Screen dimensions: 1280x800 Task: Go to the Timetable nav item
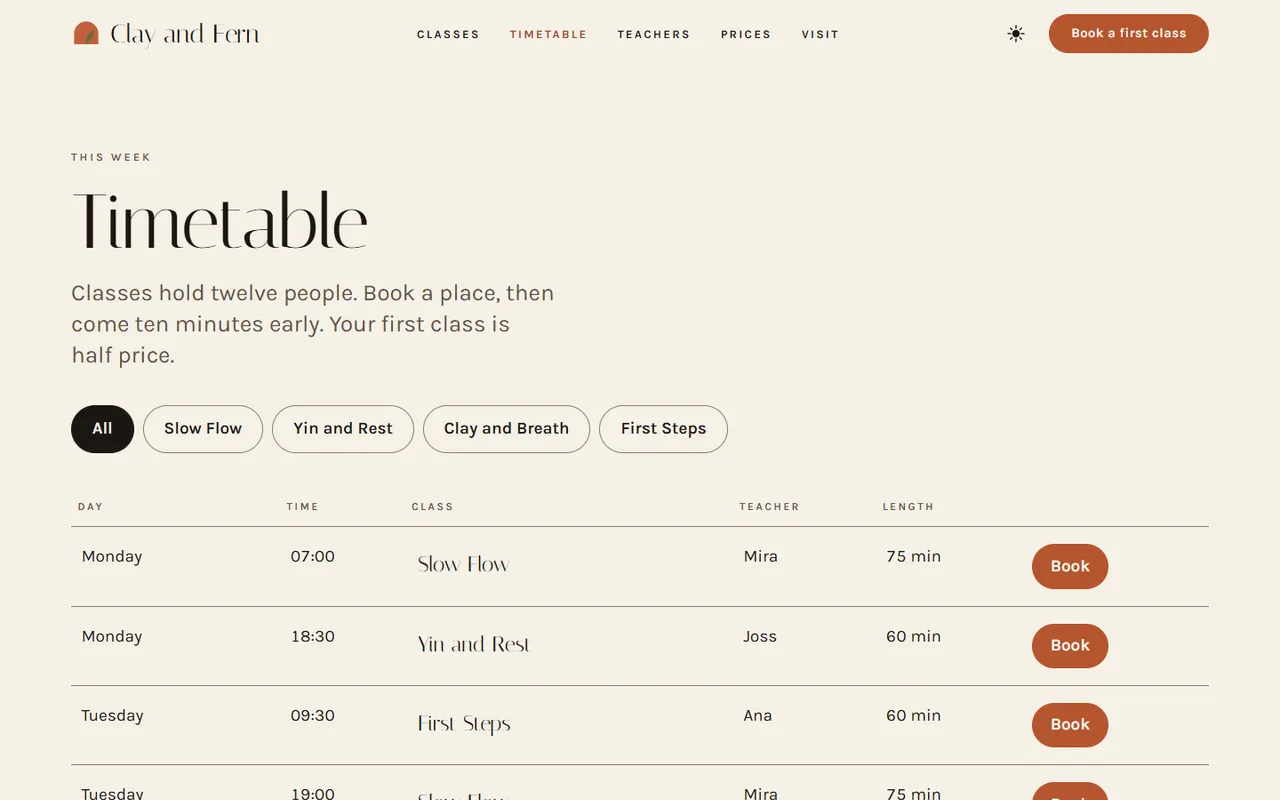coord(548,34)
